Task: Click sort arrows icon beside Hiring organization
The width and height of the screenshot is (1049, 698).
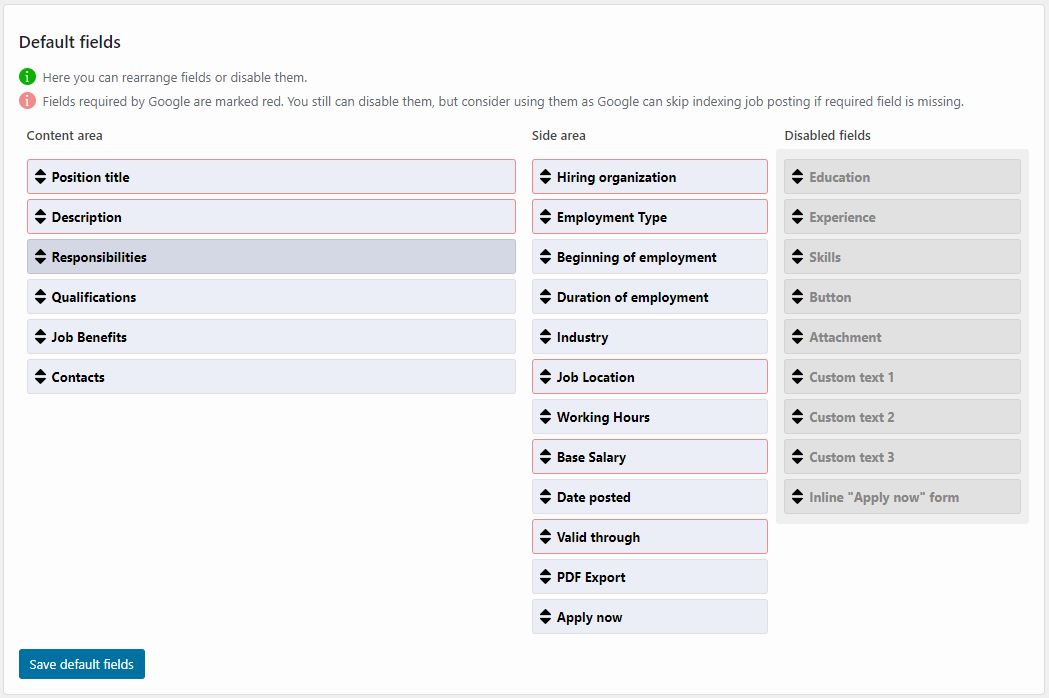Action: click(545, 177)
